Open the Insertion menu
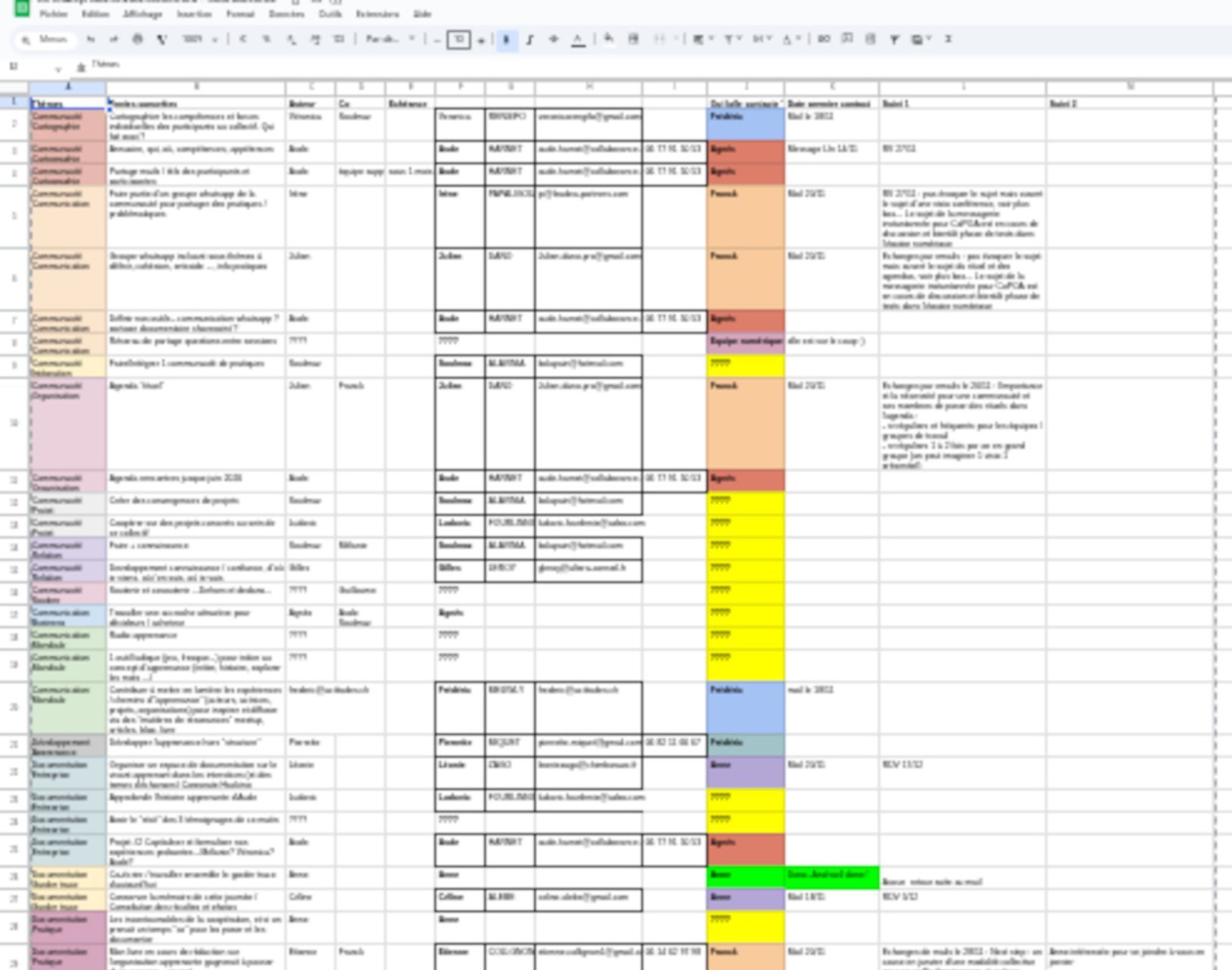 (194, 14)
